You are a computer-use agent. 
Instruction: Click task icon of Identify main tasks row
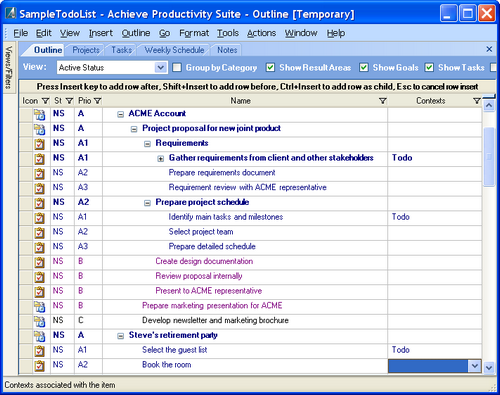(x=39, y=218)
